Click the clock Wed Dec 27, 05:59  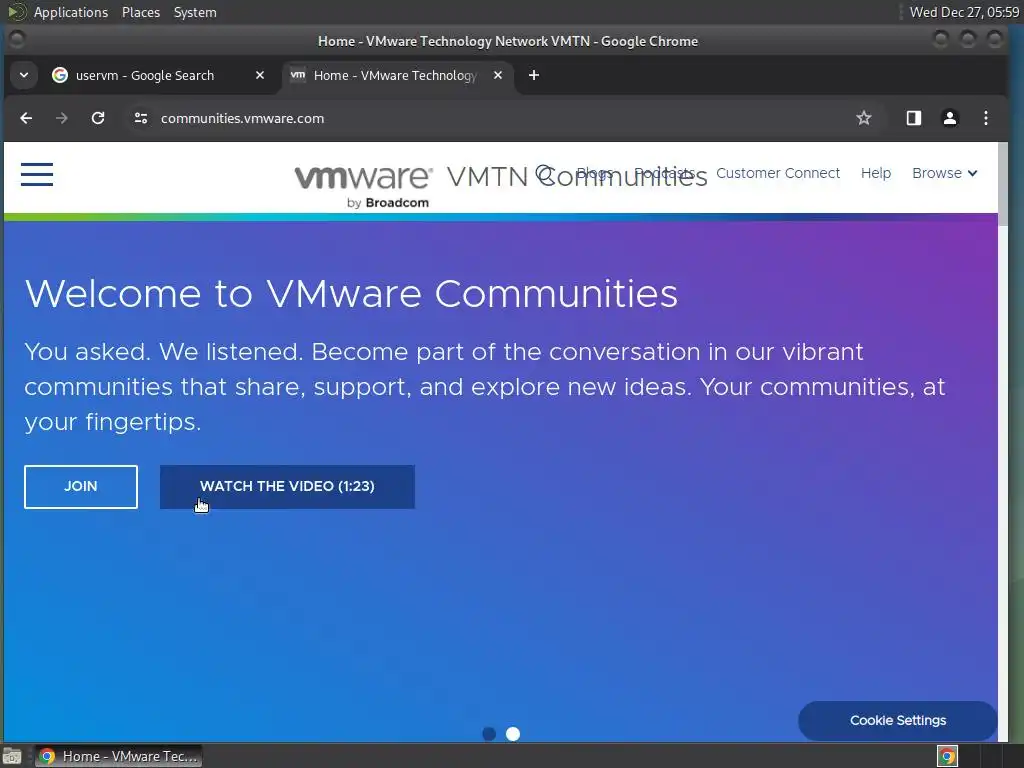(964, 12)
